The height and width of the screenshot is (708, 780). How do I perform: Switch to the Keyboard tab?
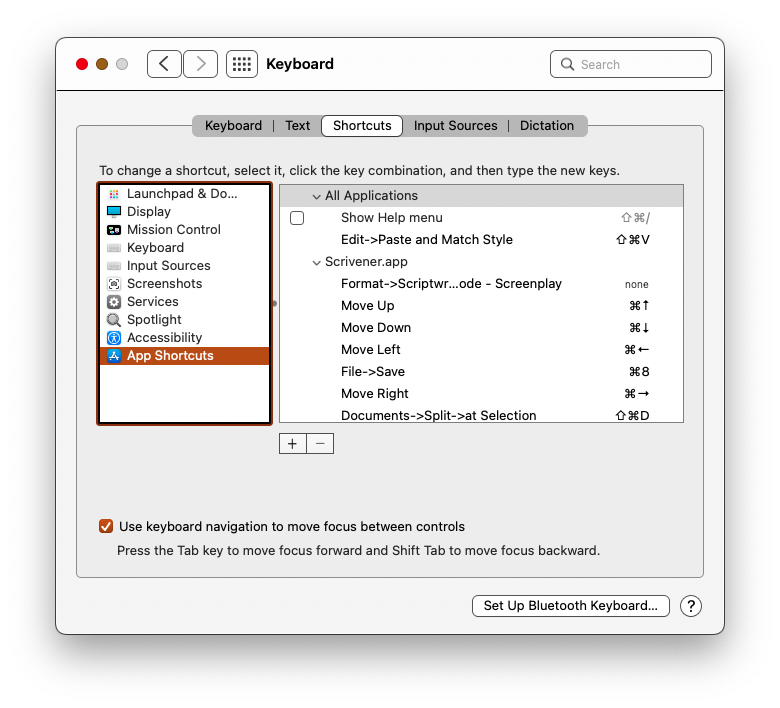click(x=233, y=125)
